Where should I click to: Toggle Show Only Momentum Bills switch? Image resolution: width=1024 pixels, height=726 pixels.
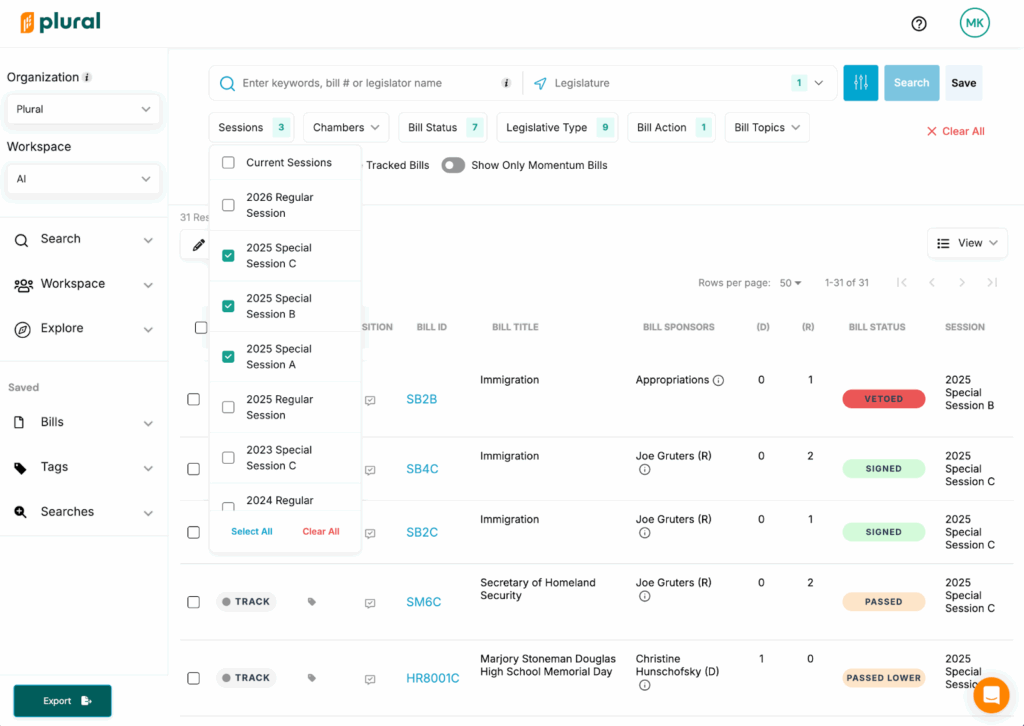coord(453,165)
